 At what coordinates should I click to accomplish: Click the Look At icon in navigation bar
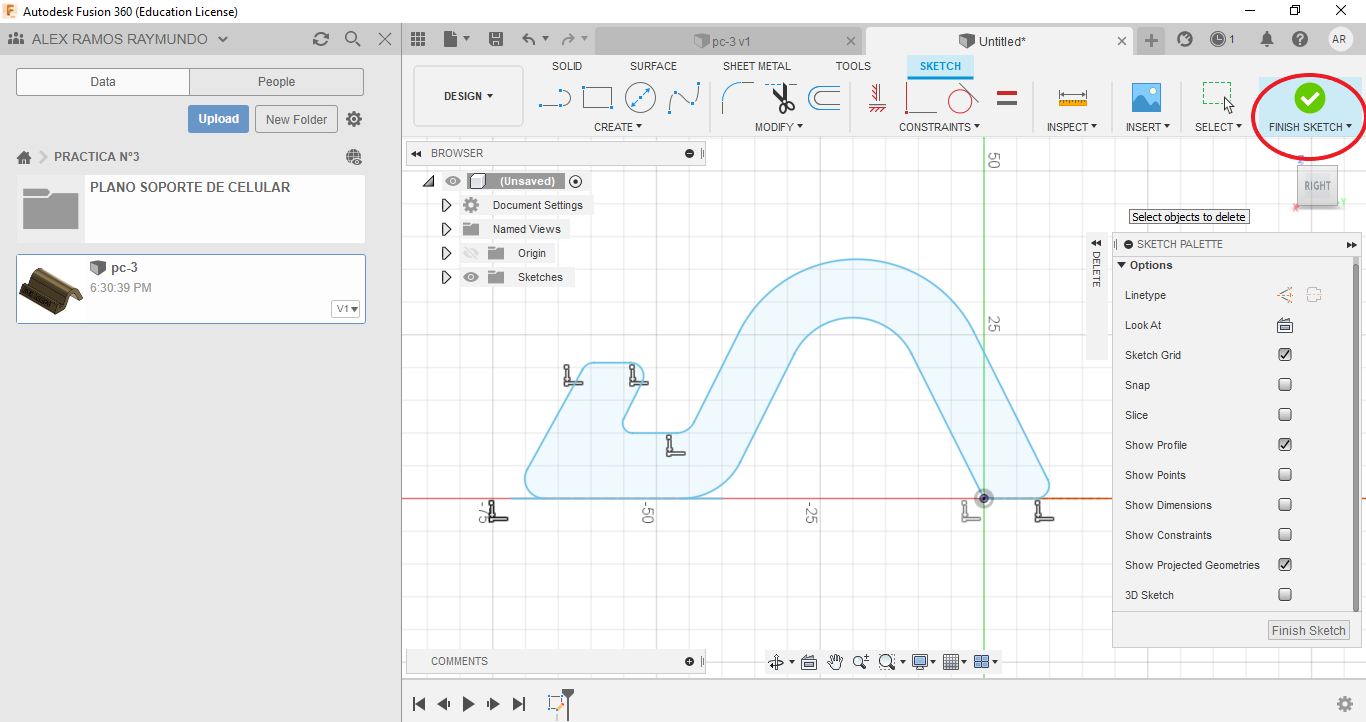coord(809,662)
